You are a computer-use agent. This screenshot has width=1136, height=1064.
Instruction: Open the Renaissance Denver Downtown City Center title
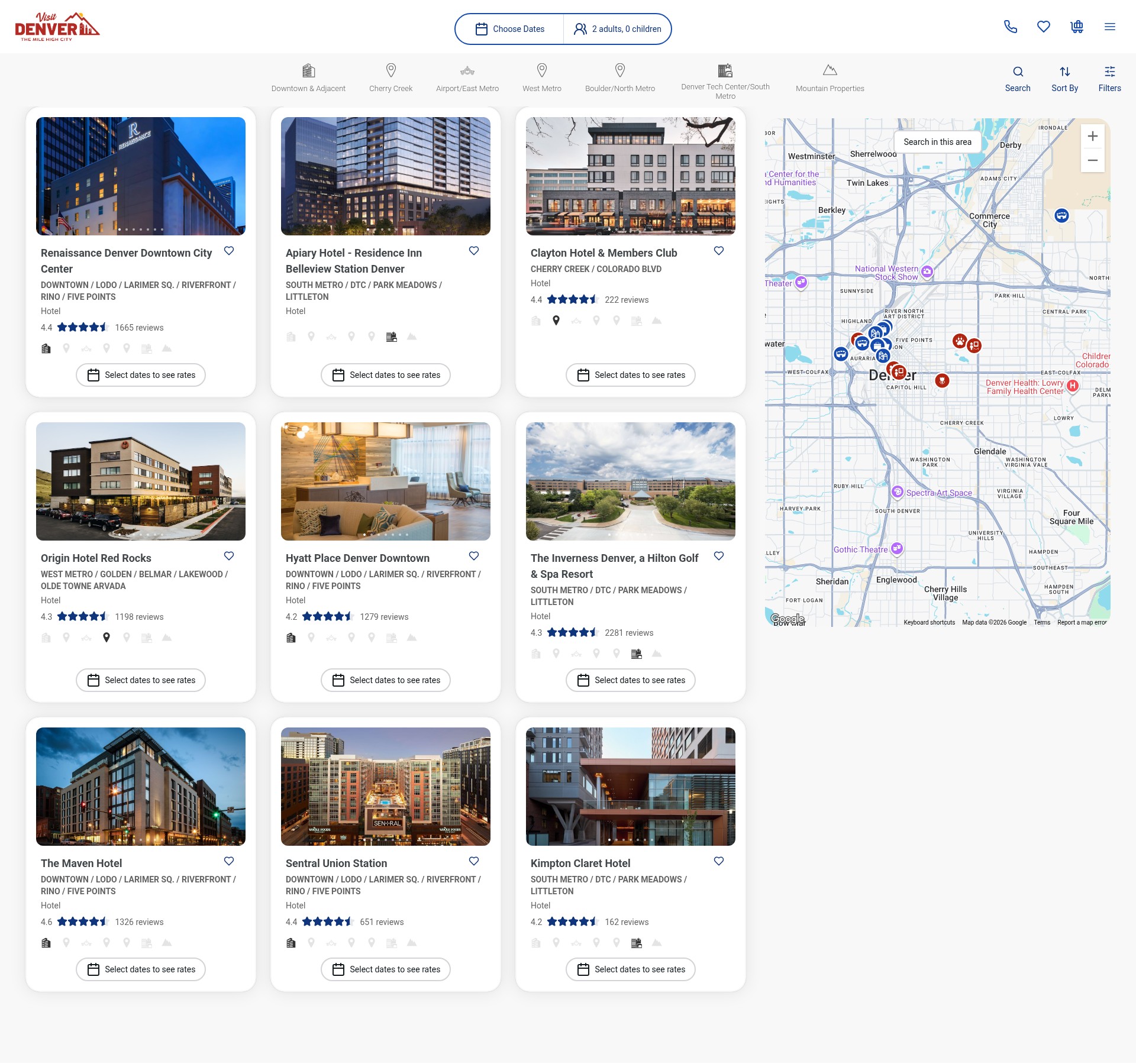pos(127,261)
